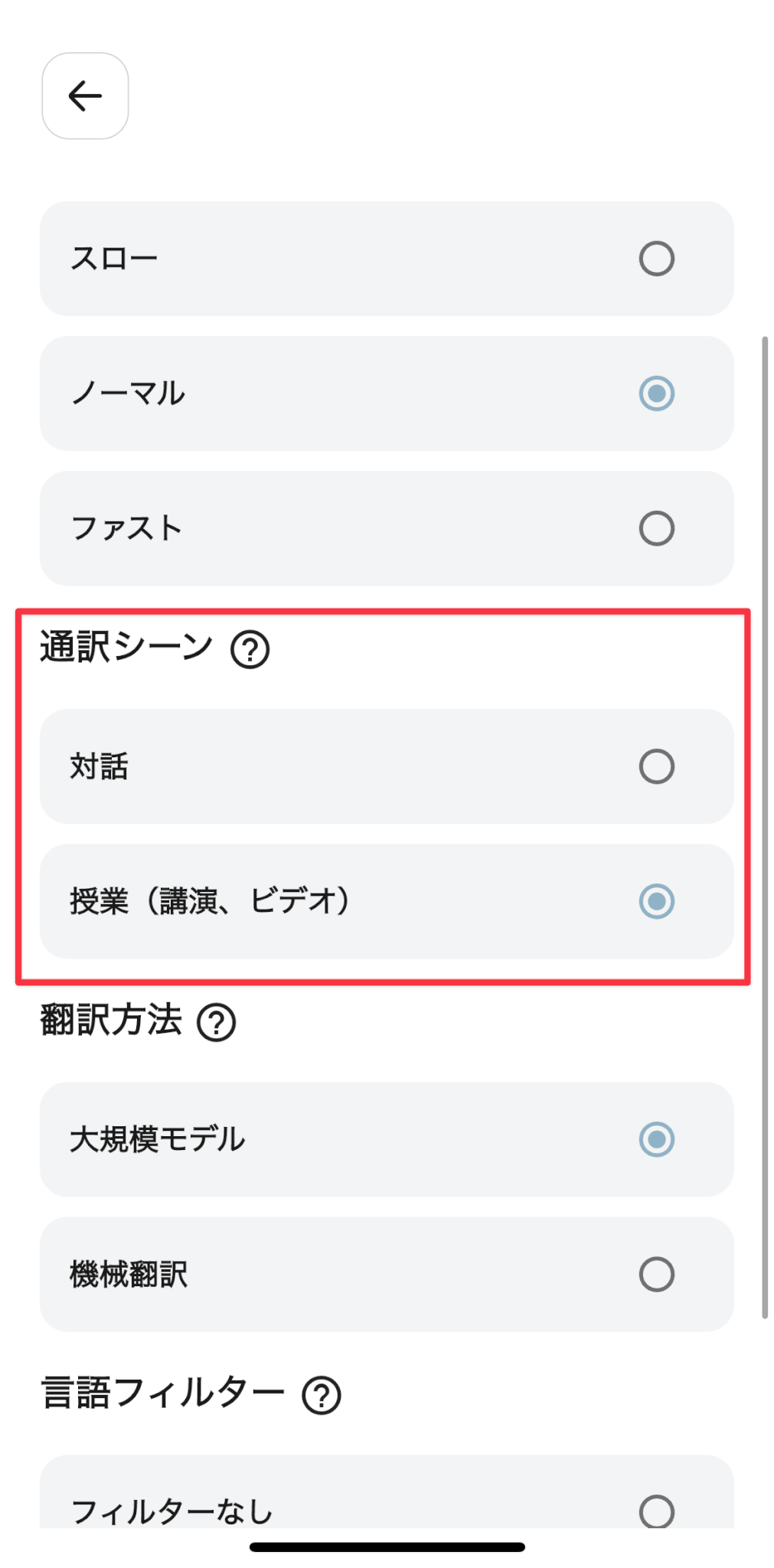774x1568 pixels.
Task: Select the ノーマル radio button
Action: 656,394
